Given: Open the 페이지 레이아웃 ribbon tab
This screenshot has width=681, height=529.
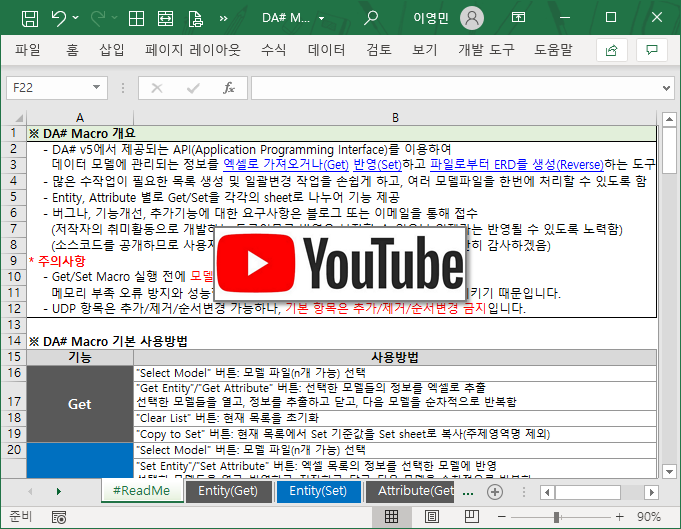Looking at the screenshot, I should click(193, 50).
